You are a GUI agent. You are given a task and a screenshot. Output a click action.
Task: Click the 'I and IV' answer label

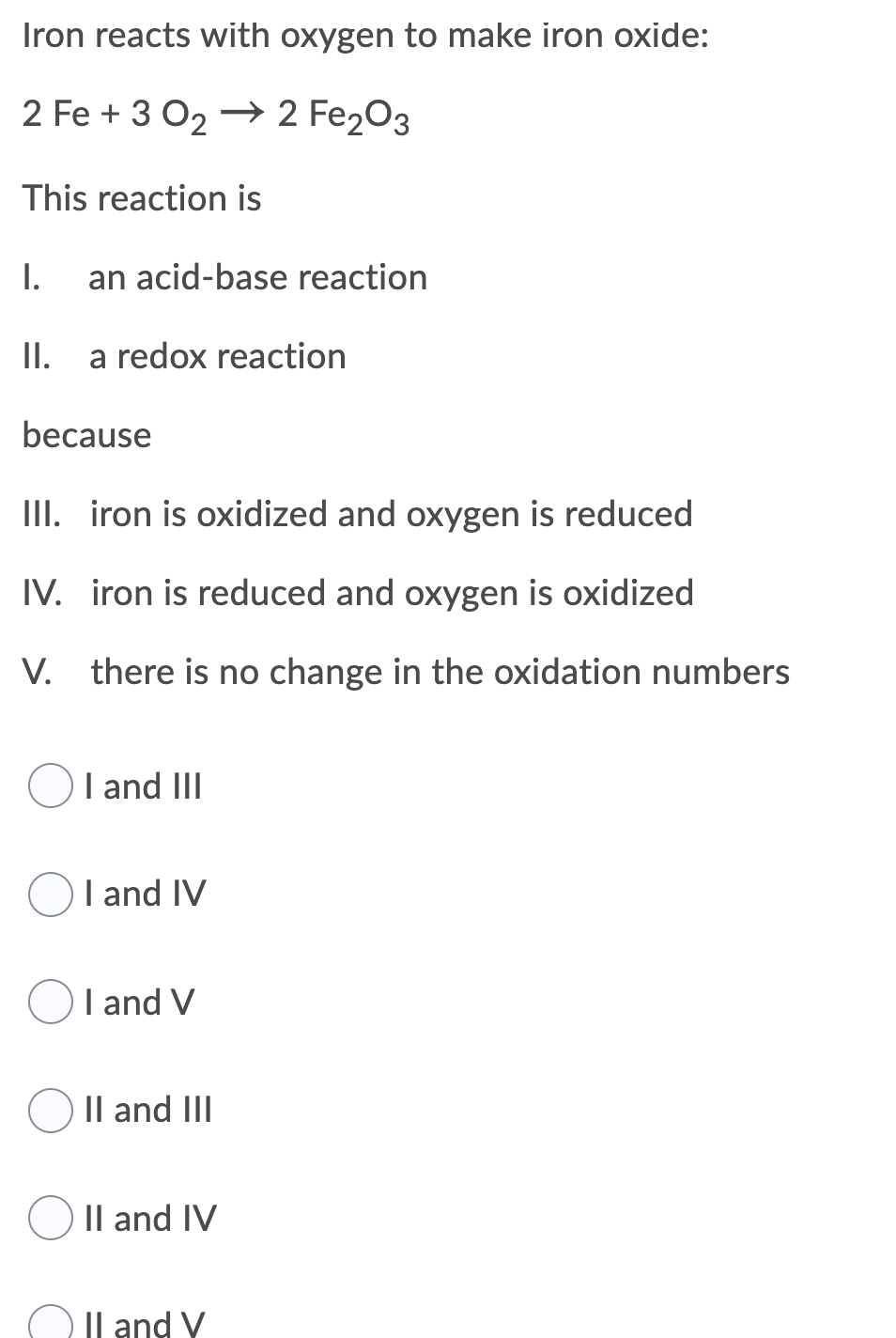(x=144, y=895)
